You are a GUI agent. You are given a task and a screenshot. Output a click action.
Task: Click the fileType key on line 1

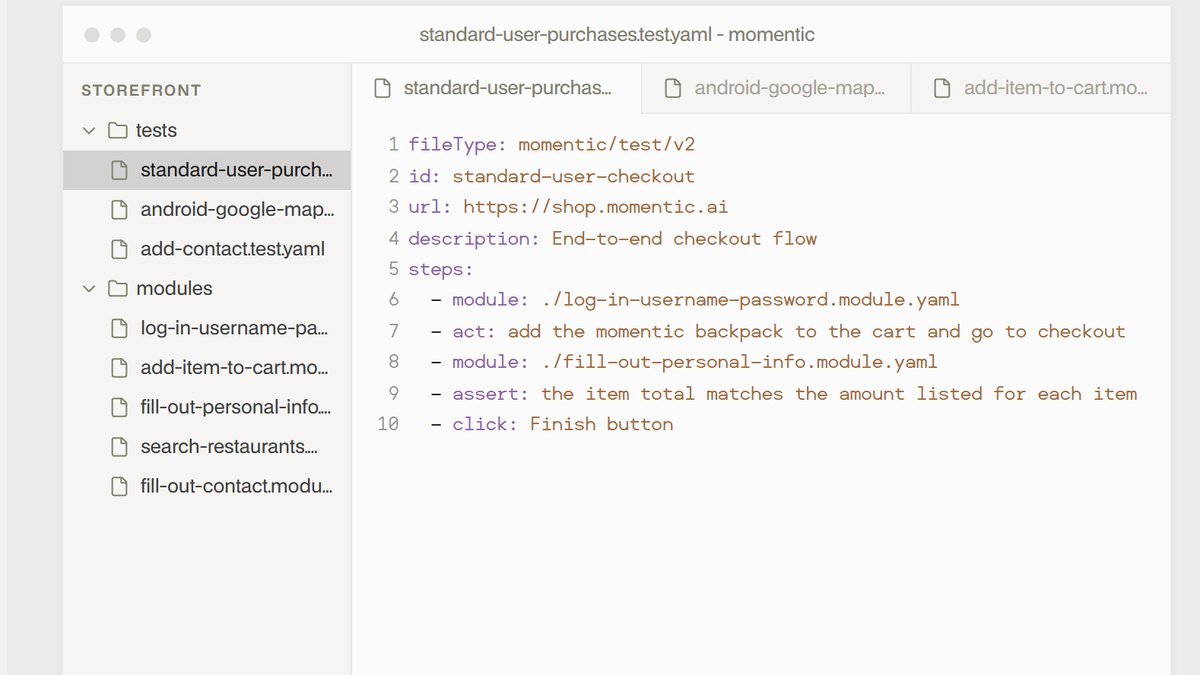click(x=458, y=145)
